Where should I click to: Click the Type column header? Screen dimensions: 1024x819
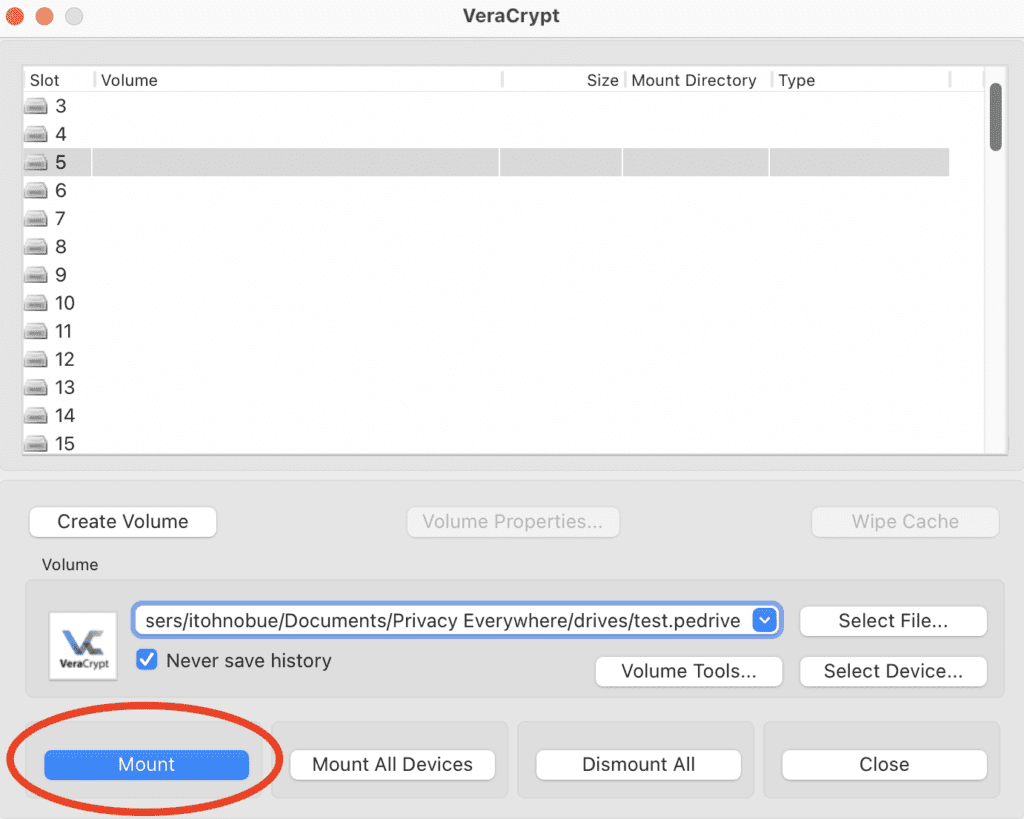[x=861, y=80]
